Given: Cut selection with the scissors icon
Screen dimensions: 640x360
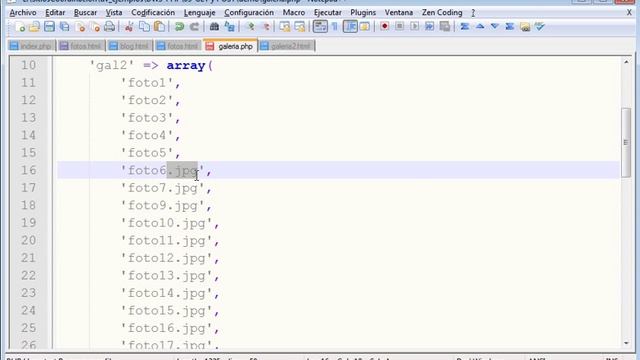Looking at the screenshot, I should (x=129, y=27).
